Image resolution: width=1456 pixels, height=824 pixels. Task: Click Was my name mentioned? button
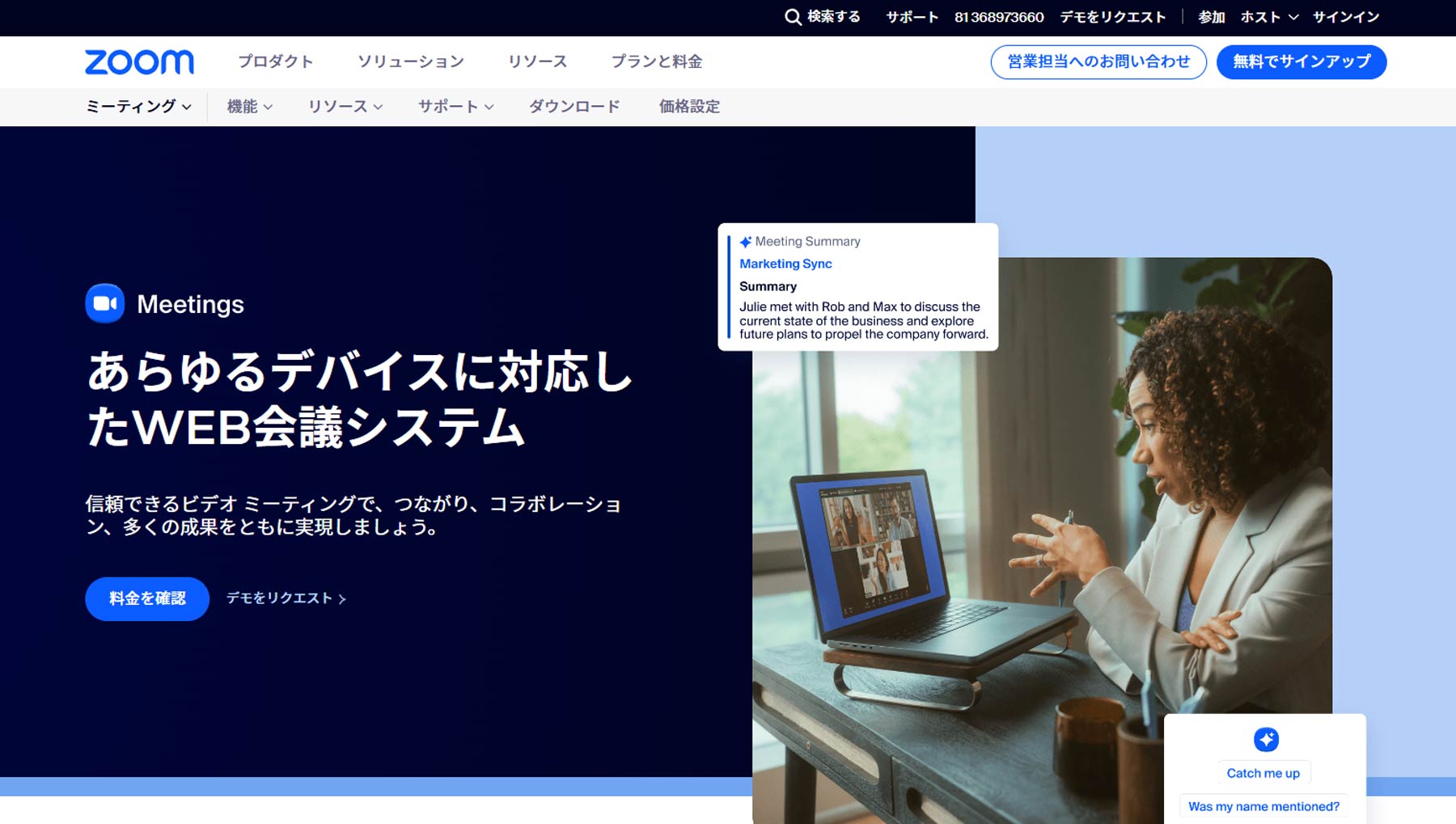click(1263, 806)
